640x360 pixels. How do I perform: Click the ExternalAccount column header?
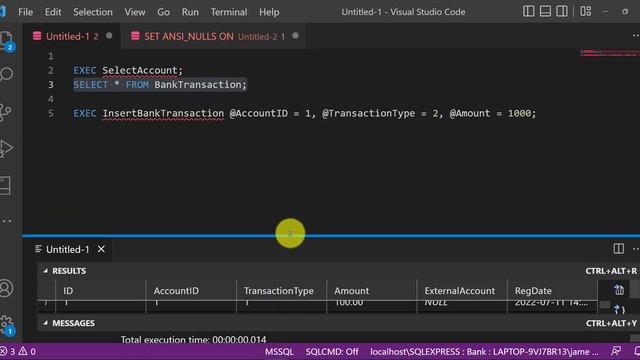point(462,291)
